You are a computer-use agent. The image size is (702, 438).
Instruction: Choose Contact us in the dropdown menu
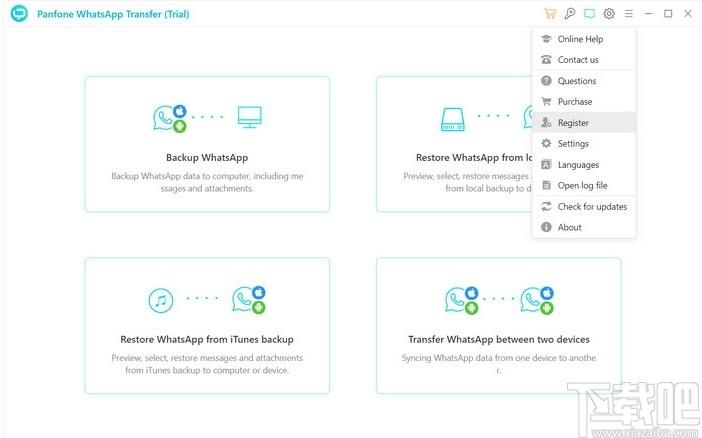584,60
